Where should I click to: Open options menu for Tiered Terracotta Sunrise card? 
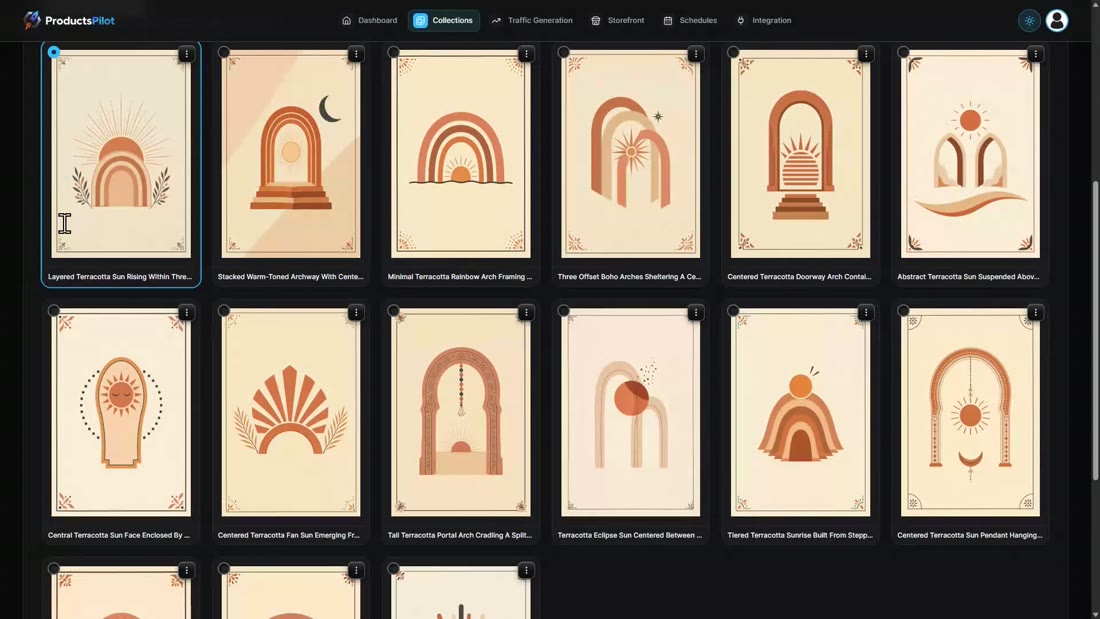pos(866,312)
